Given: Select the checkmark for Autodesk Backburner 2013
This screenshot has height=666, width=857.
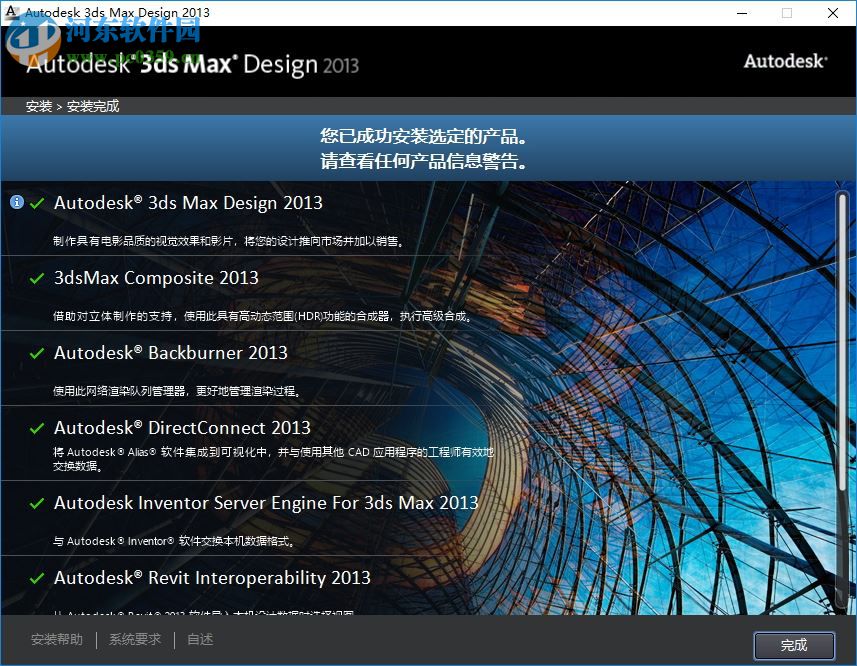Looking at the screenshot, I should pos(37,352).
